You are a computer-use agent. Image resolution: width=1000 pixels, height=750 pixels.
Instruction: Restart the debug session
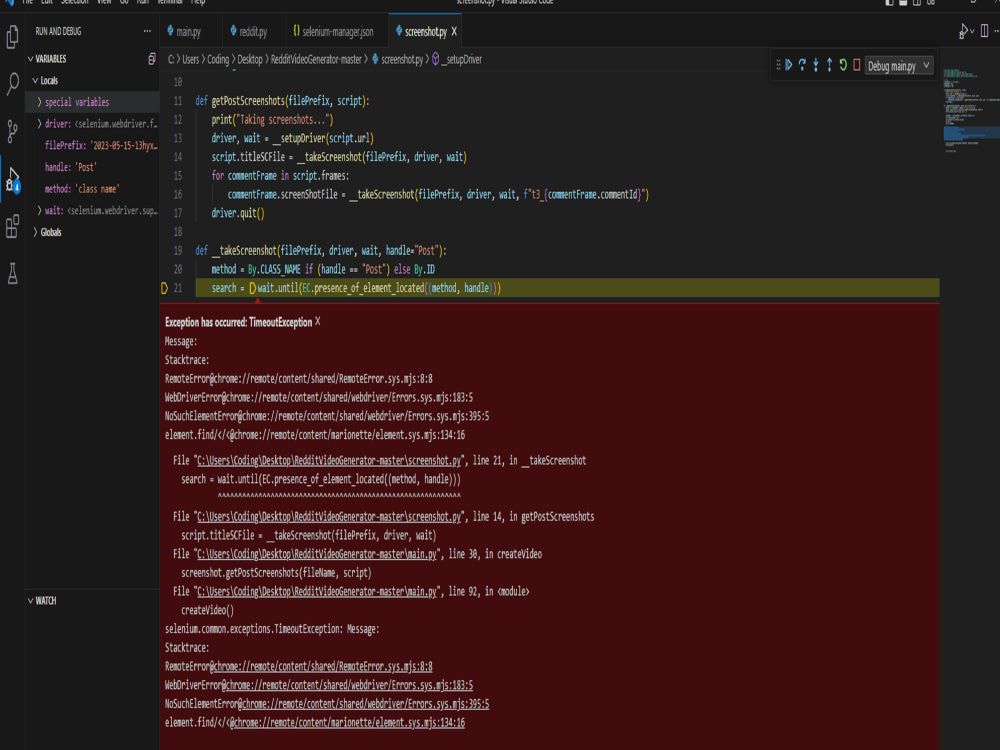[x=843, y=63]
